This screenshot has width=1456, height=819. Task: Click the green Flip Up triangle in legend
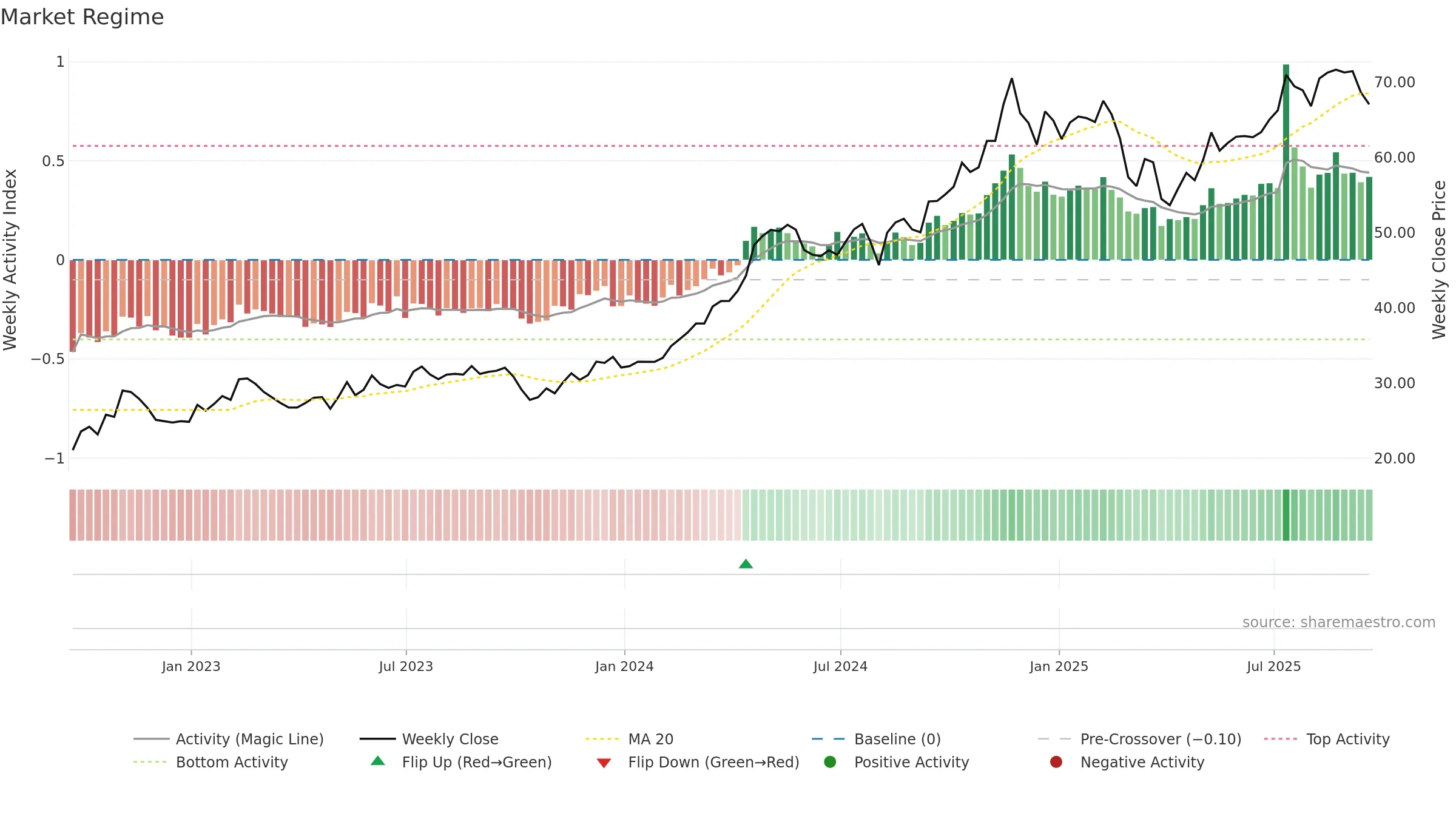(x=378, y=761)
